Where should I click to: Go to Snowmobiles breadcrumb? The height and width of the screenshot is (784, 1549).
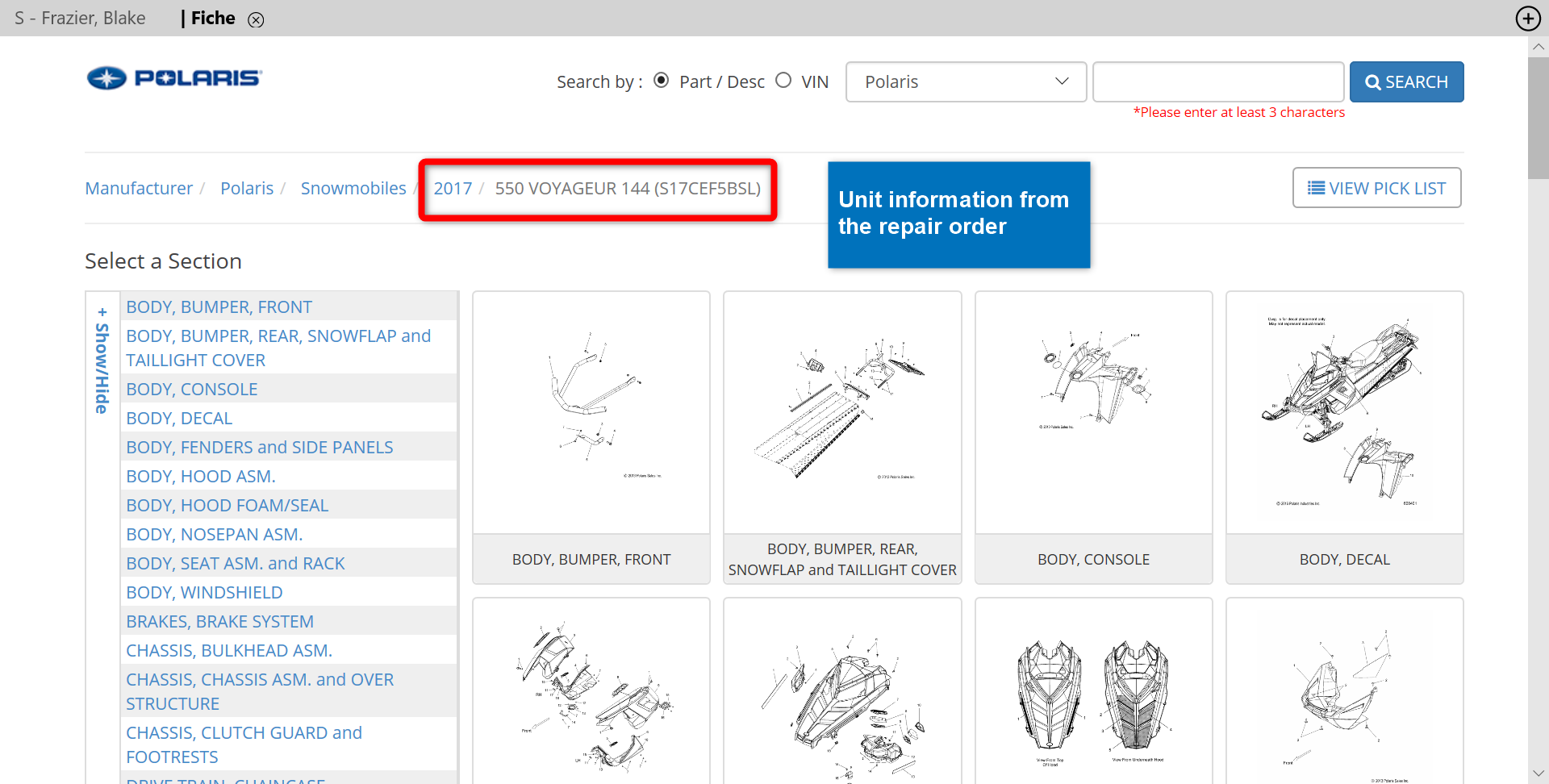tap(353, 188)
